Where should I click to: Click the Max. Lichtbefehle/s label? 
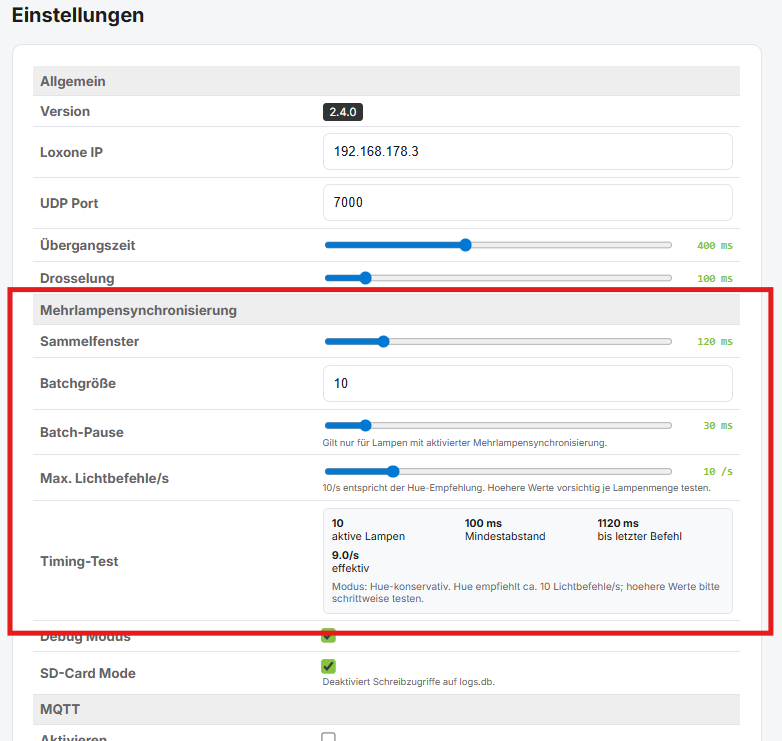[x=104, y=478]
